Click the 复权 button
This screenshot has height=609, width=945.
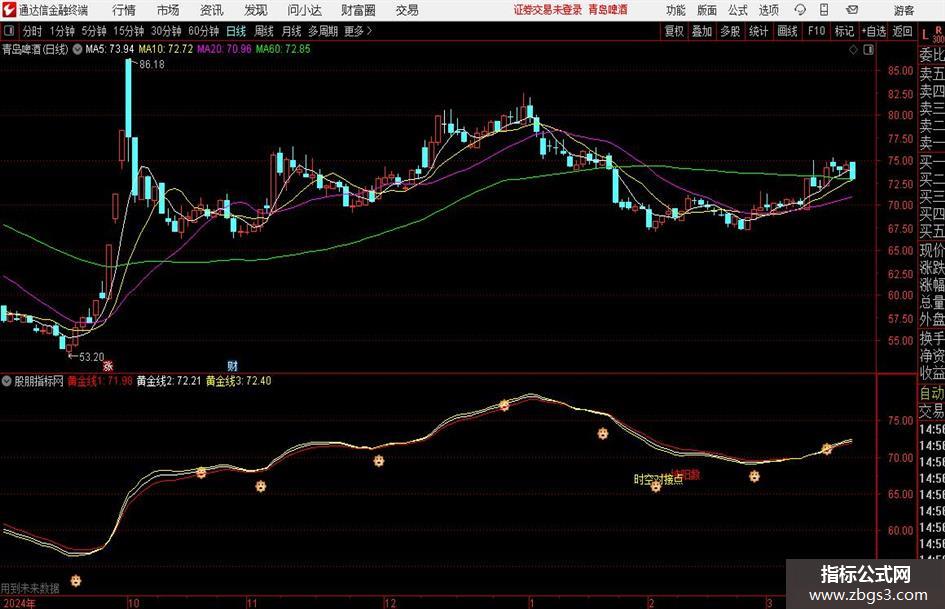(x=674, y=31)
